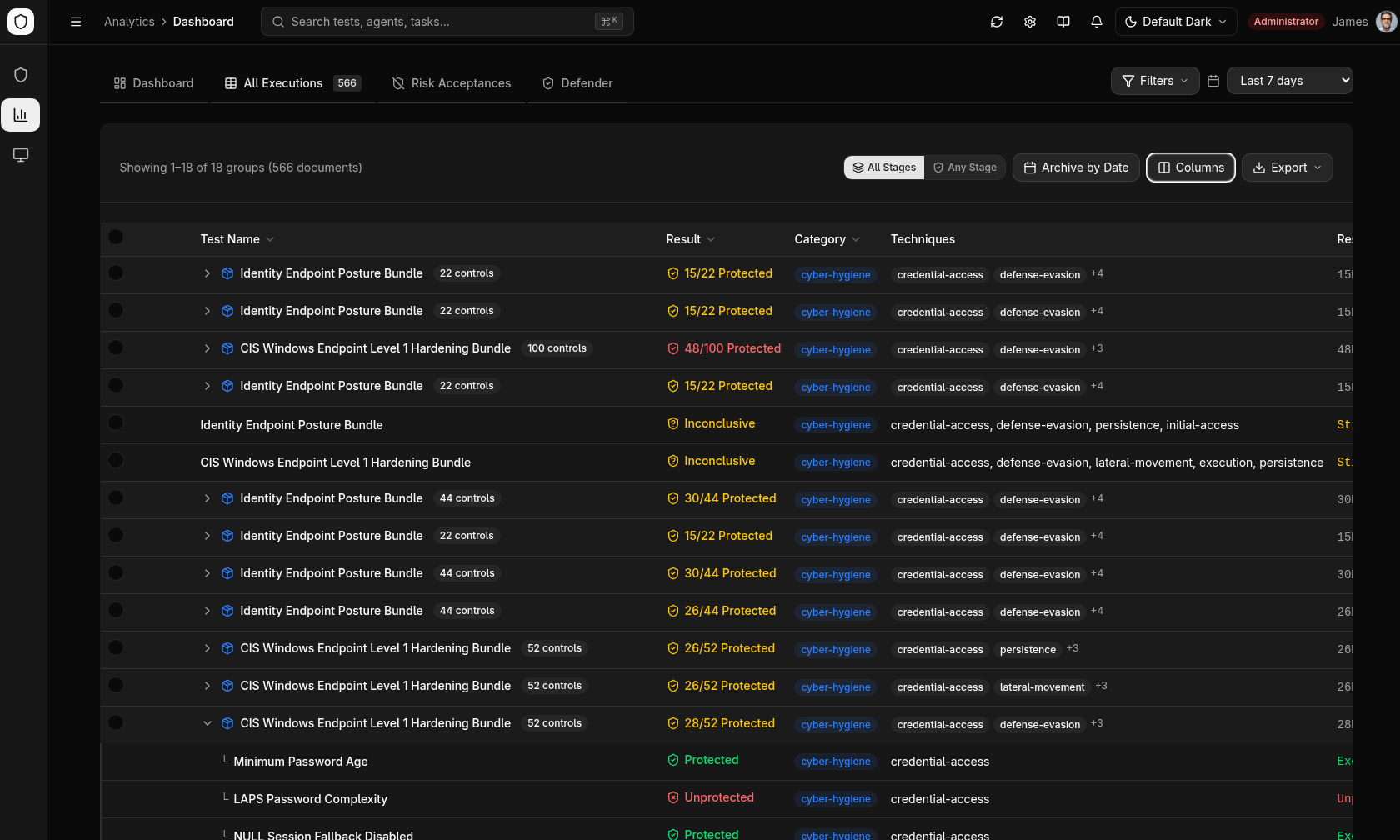Open the analytics chart icon in sidebar

(21, 115)
